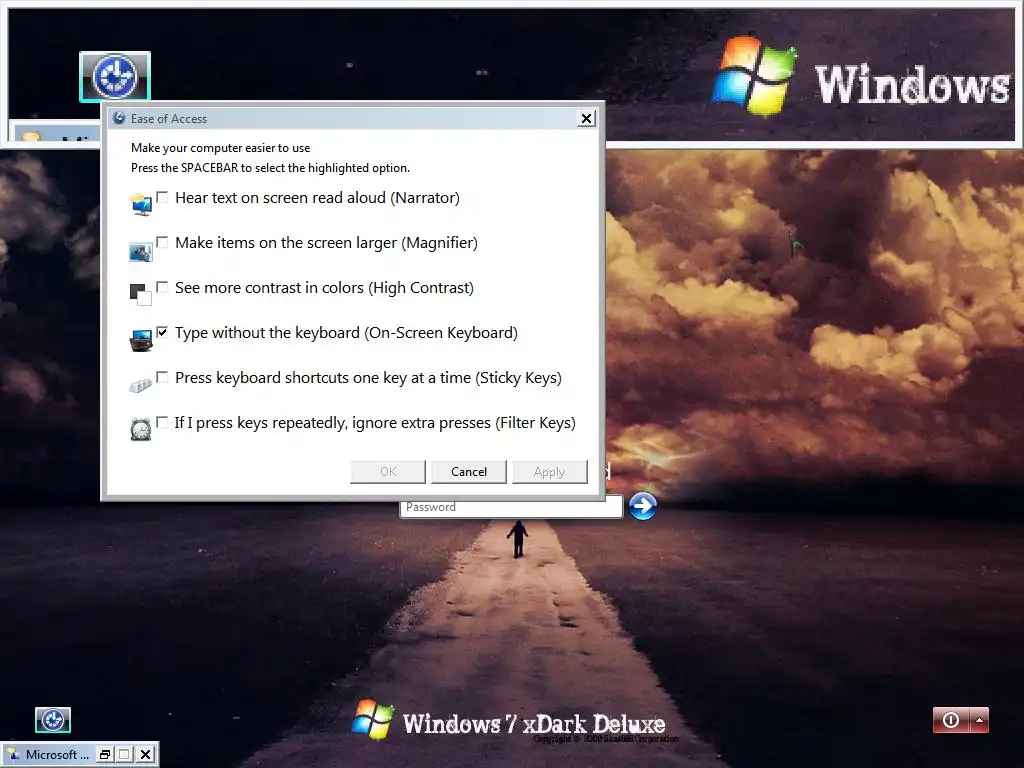Click Apply in the Ease of Access dialog
Image resolution: width=1024 pixels, height=768 pixels.
tap(549, 472)
